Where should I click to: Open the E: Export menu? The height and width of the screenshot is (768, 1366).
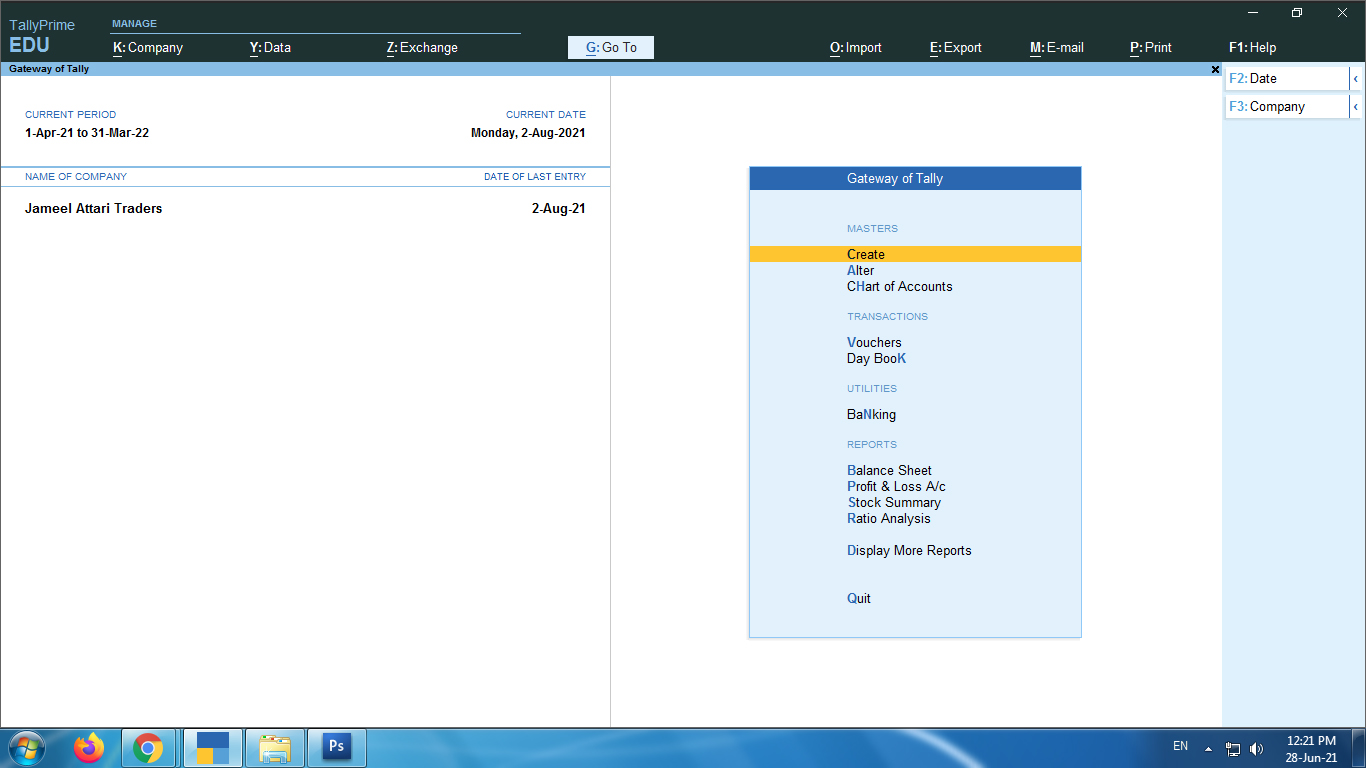coord(956,47)
